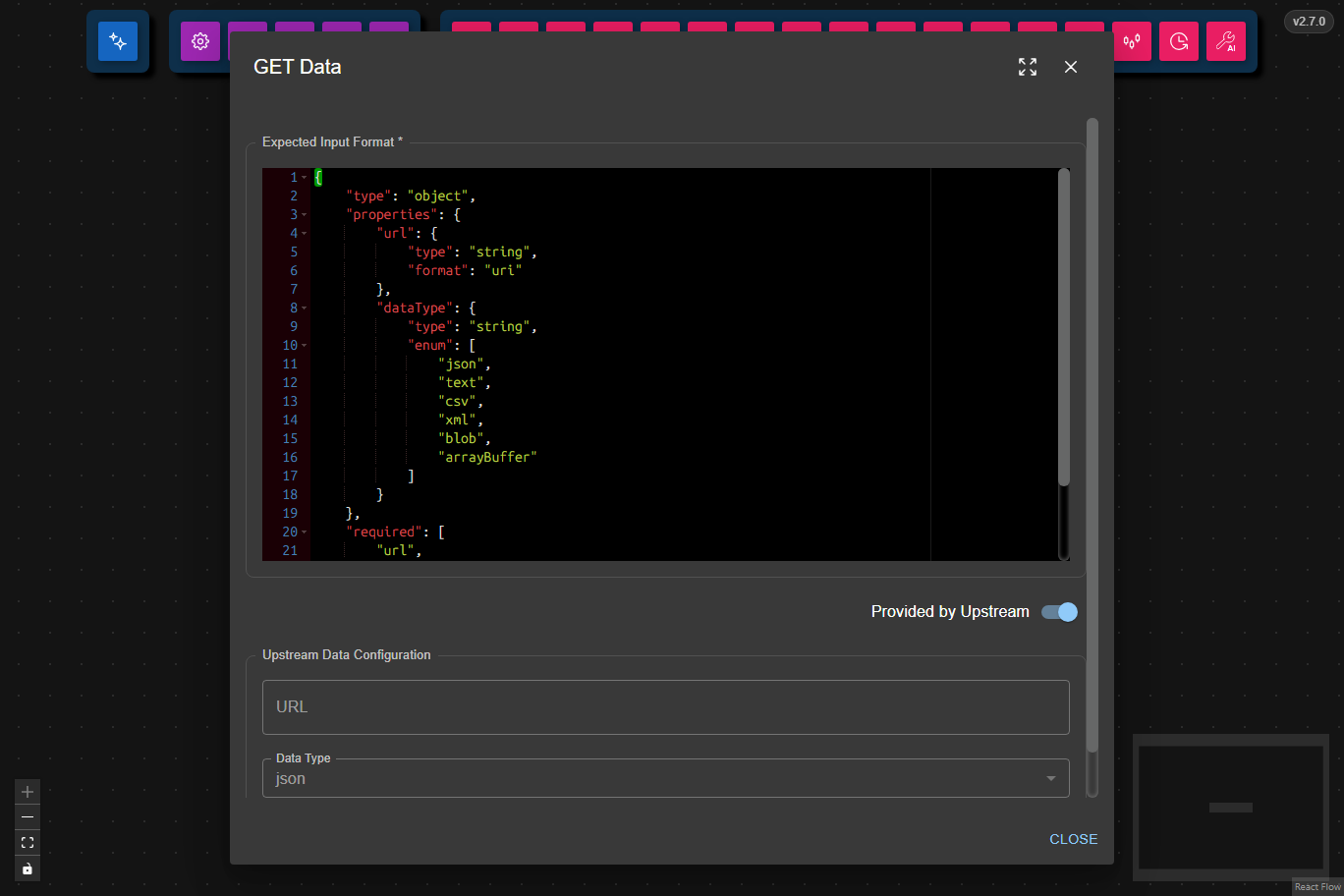Click the dialog content vertical scrollbar

[x=1092, y=436]
